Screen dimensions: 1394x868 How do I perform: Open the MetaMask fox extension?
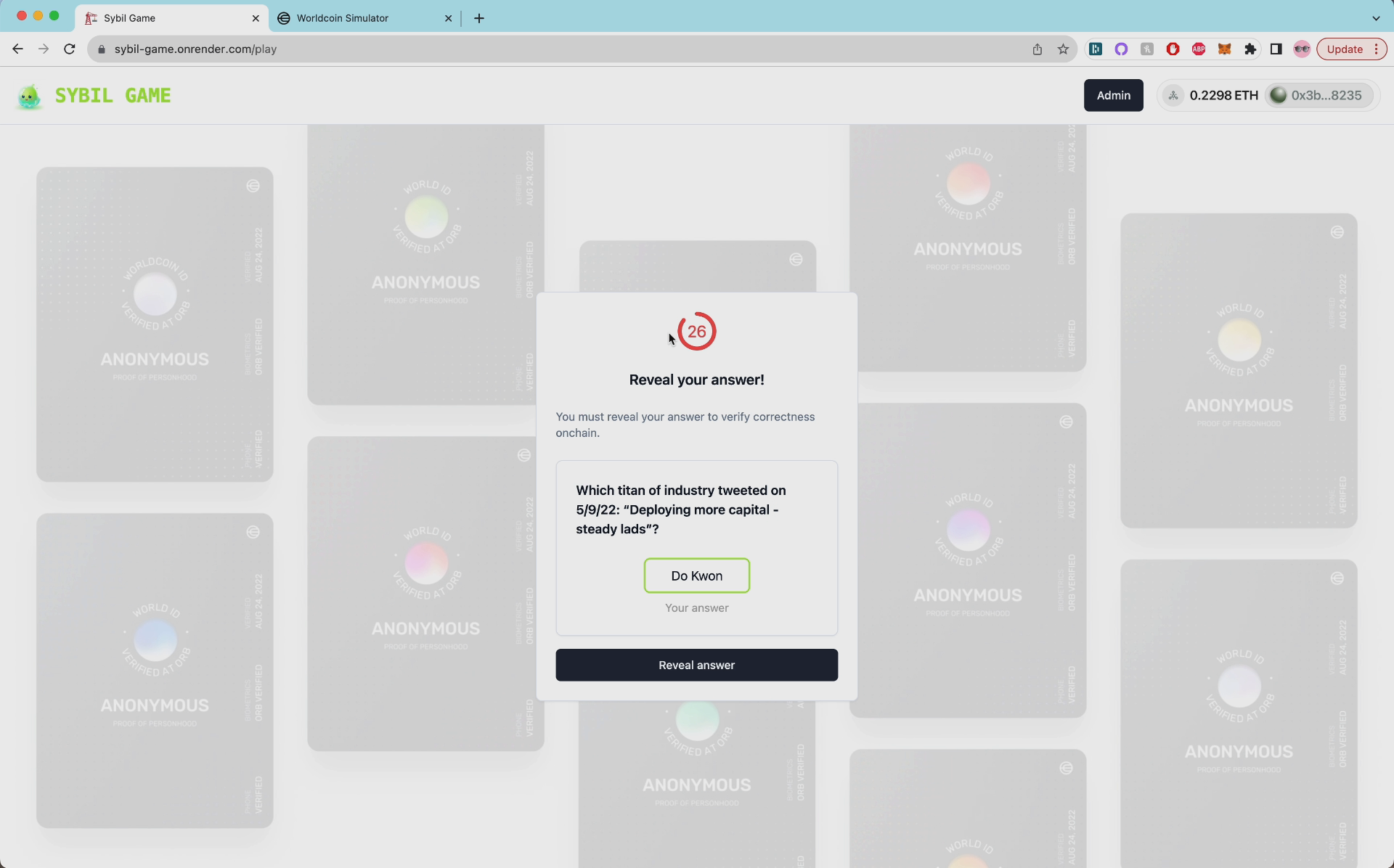tap(1224, 49)
